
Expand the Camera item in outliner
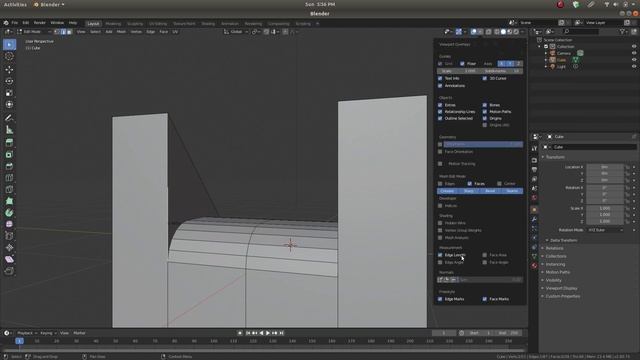(546, 53)
